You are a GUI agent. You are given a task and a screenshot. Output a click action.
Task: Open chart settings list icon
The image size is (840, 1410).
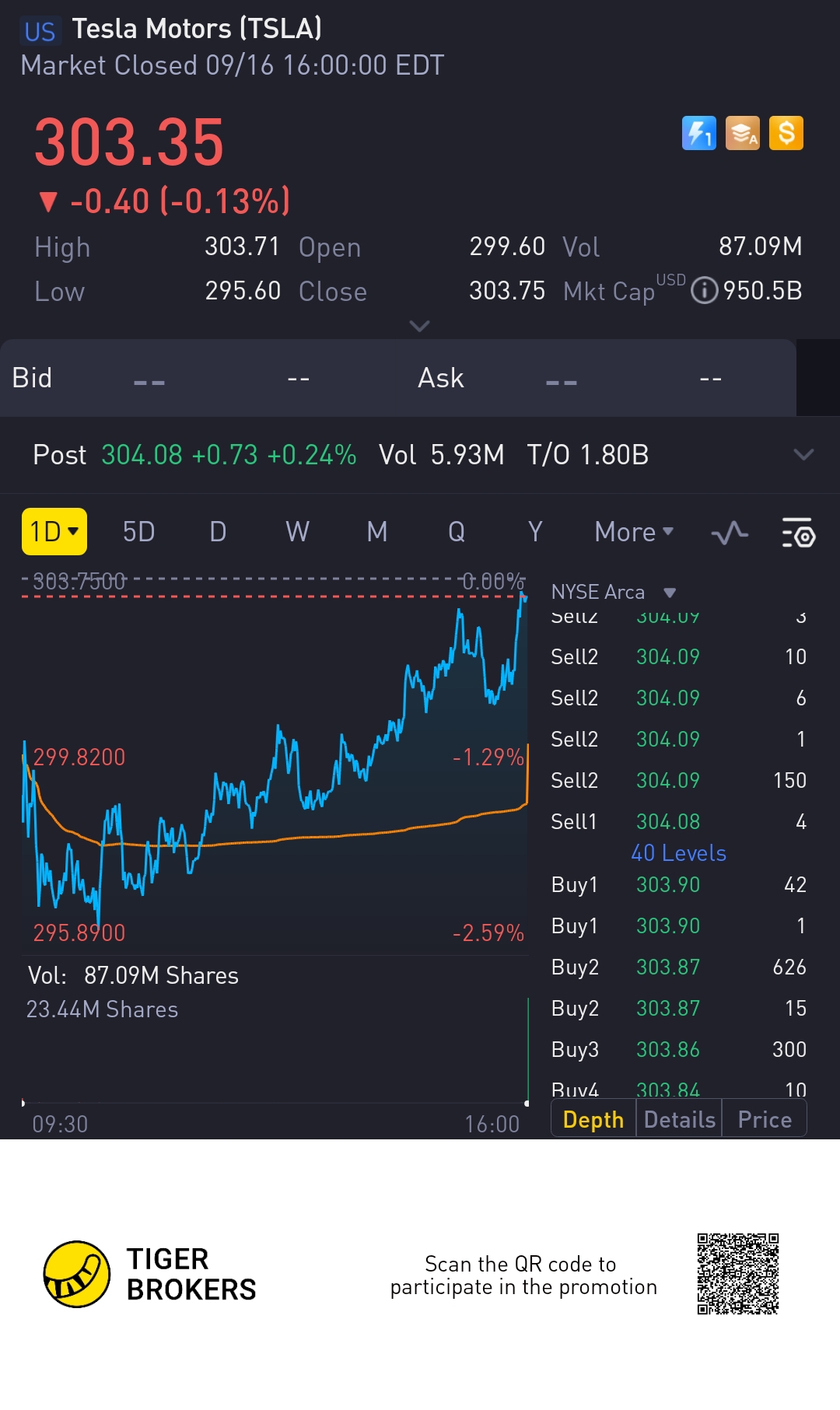pos(798,534)
